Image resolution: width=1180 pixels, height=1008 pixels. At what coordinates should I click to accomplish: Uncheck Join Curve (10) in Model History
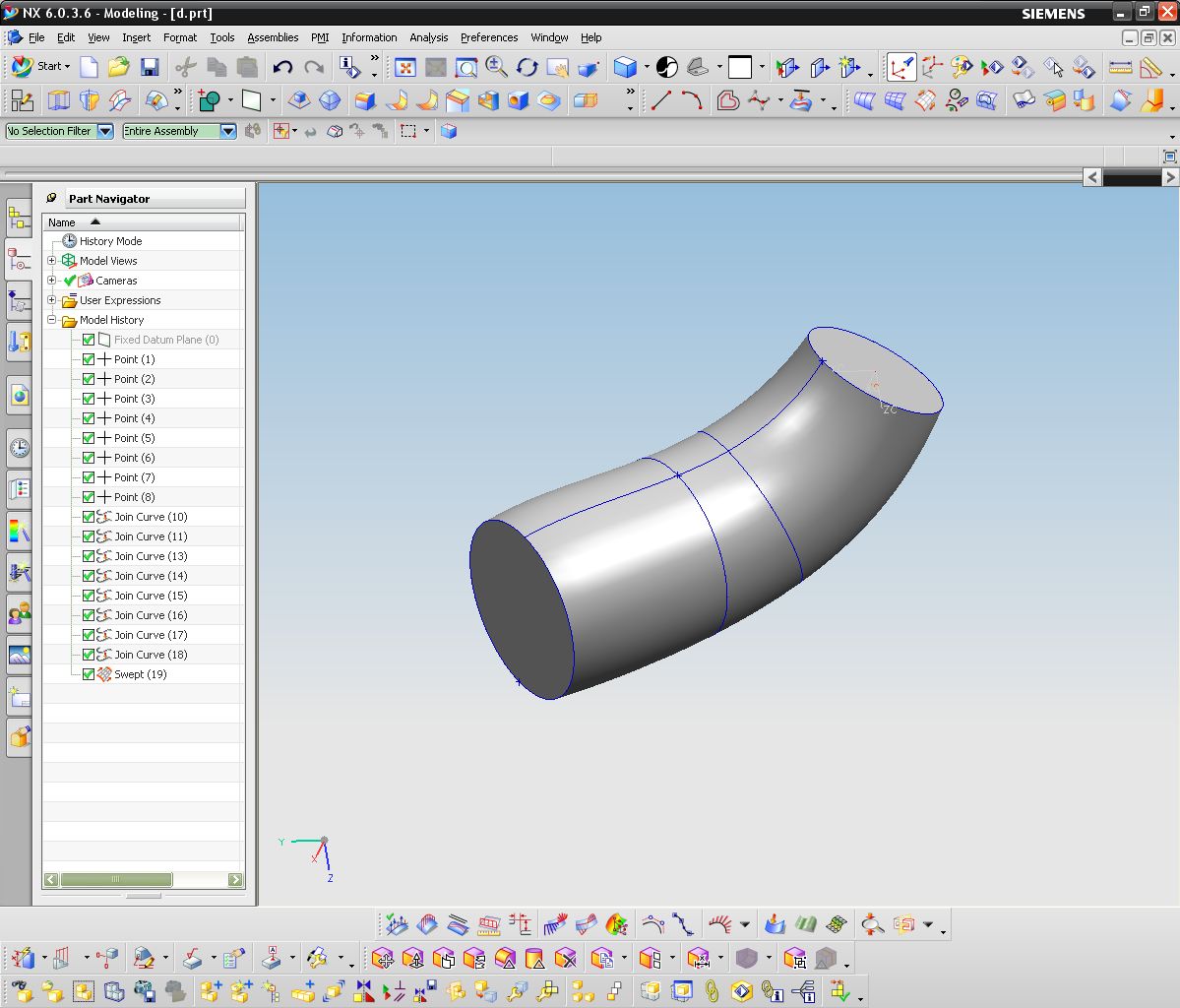pos(89,517)
